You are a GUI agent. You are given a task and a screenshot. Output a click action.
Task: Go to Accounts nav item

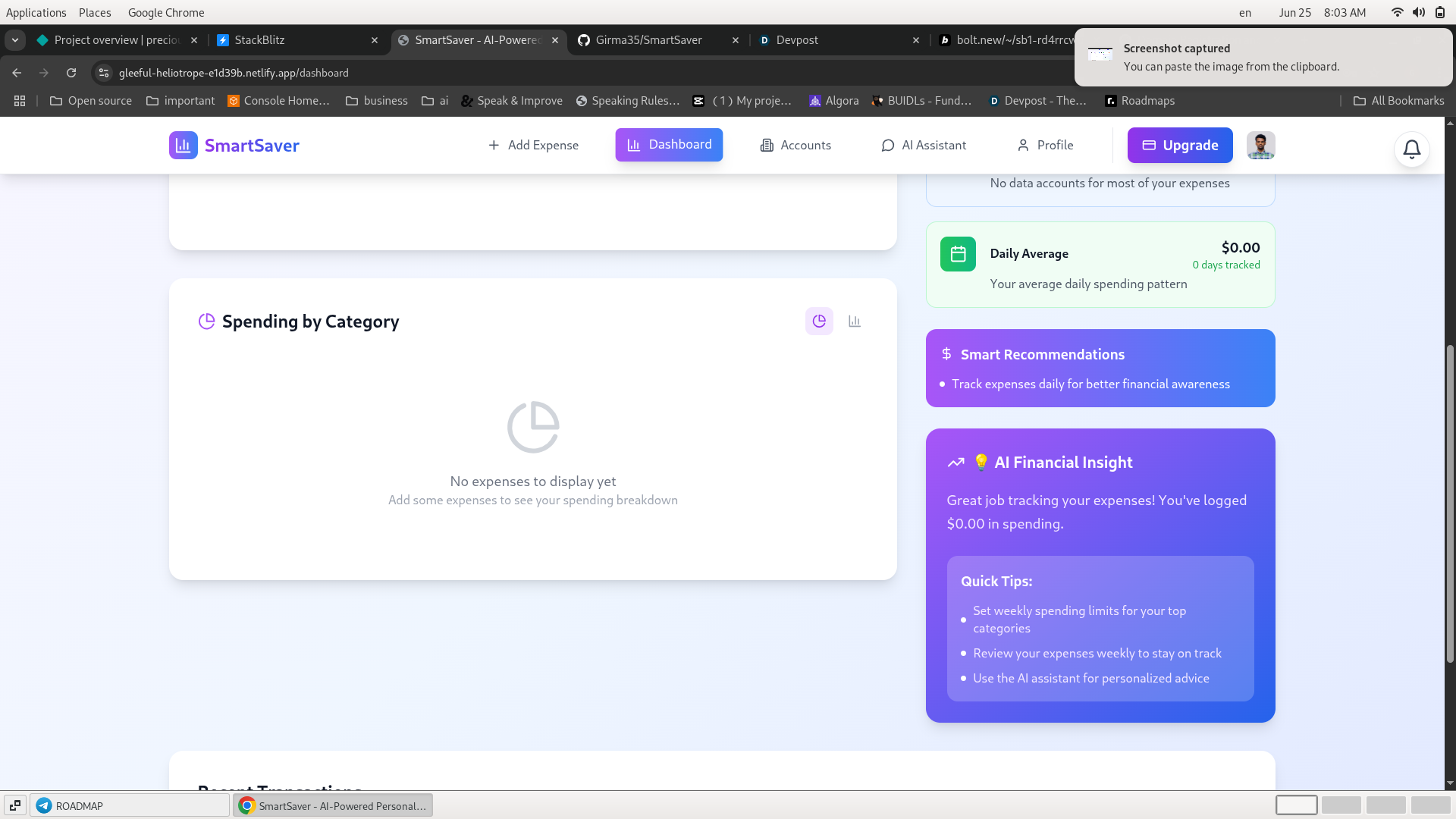(795, 145)
